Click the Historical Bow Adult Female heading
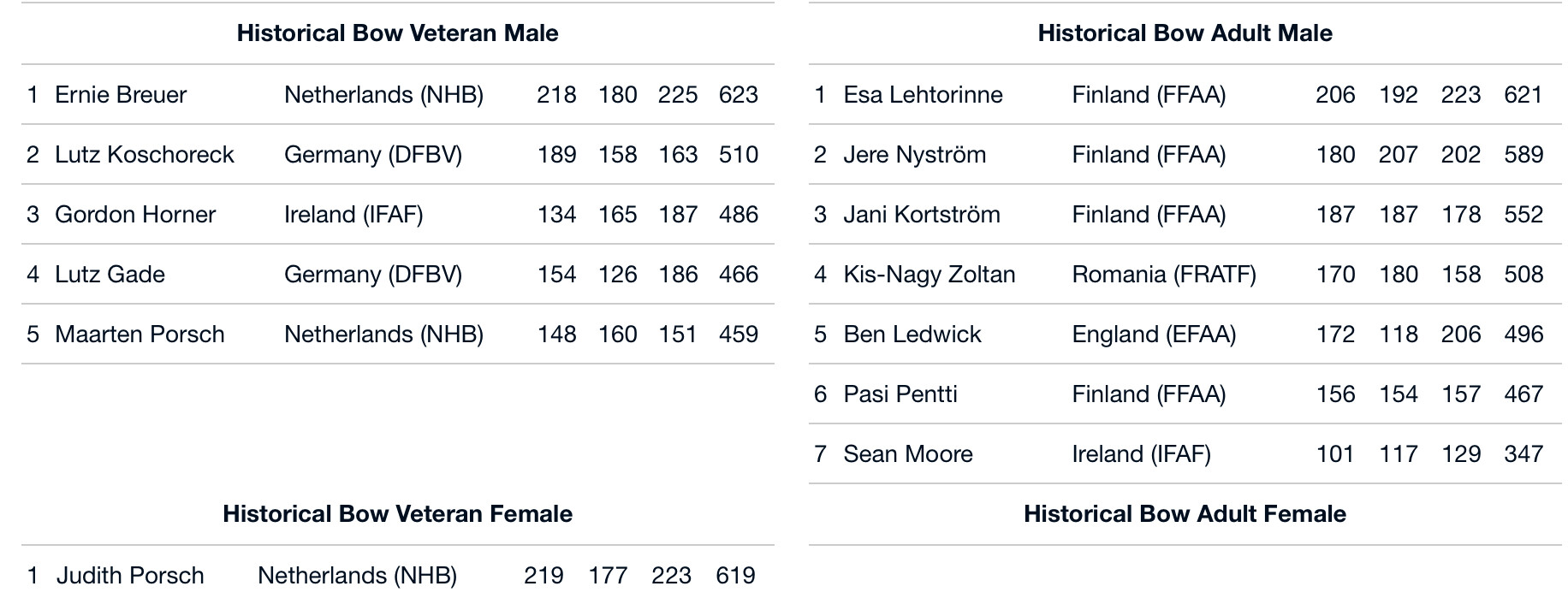The image size is (1568, 604). 1185,514
